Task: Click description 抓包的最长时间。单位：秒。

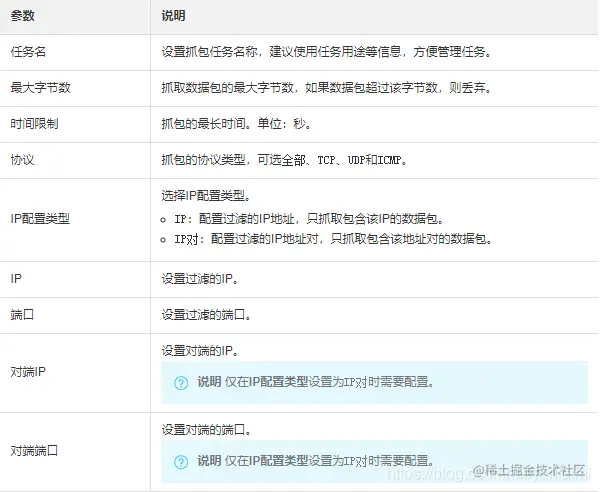Action: pos(236,124)
